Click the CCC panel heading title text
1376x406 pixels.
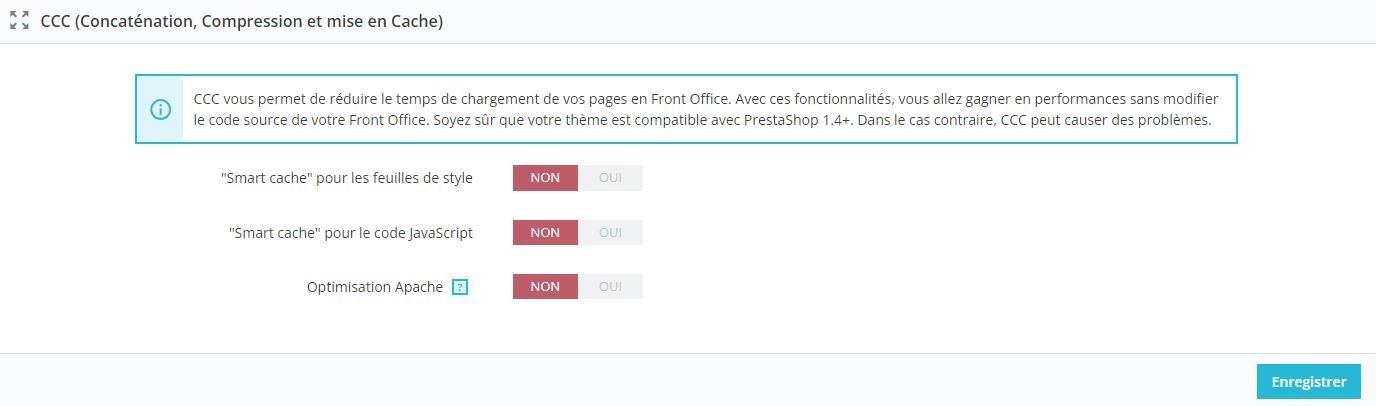click(x=241, y=21)
